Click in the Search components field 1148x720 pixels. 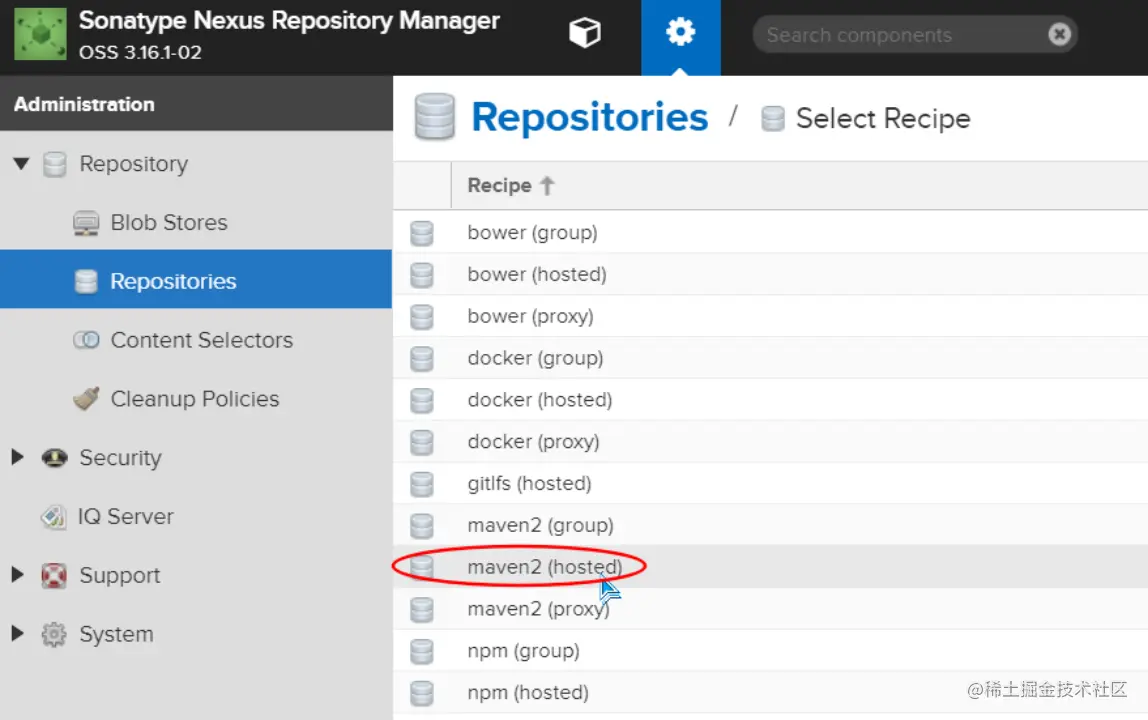coord(914,34)
